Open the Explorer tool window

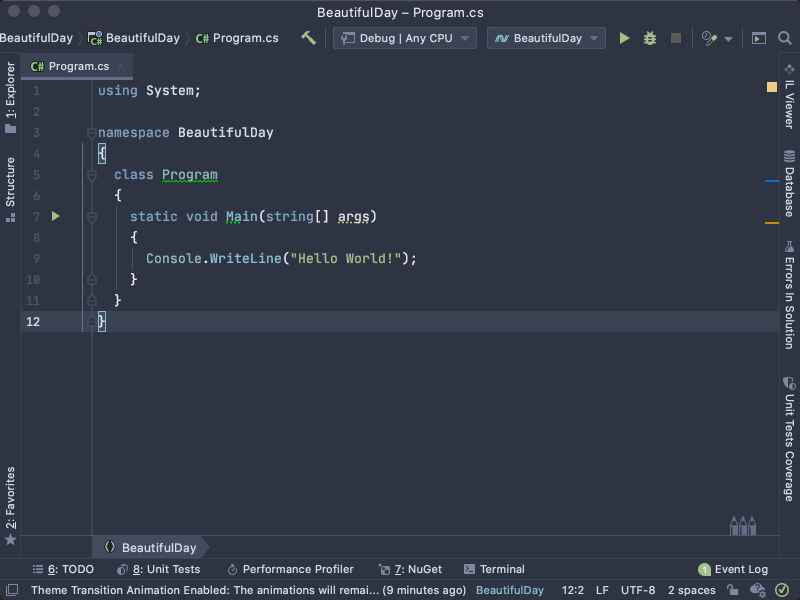click(10, 97)
